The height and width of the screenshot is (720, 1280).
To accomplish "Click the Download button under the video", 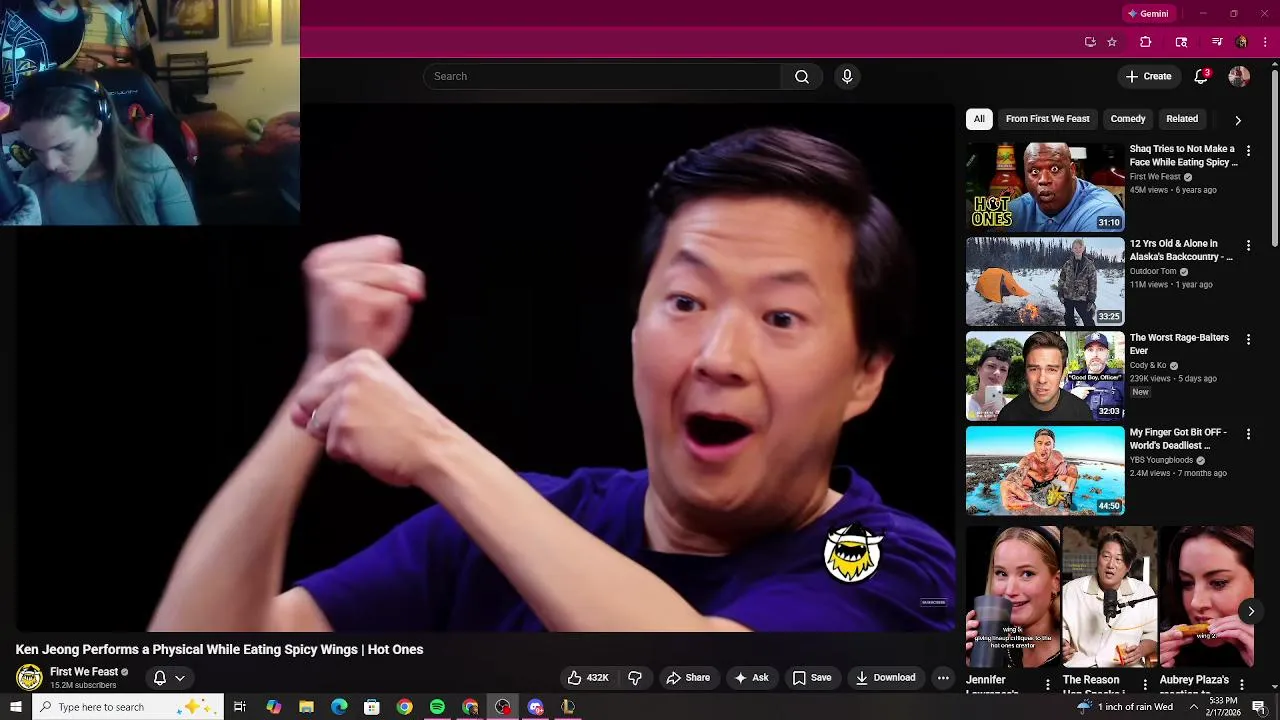I will coord(886,678).
